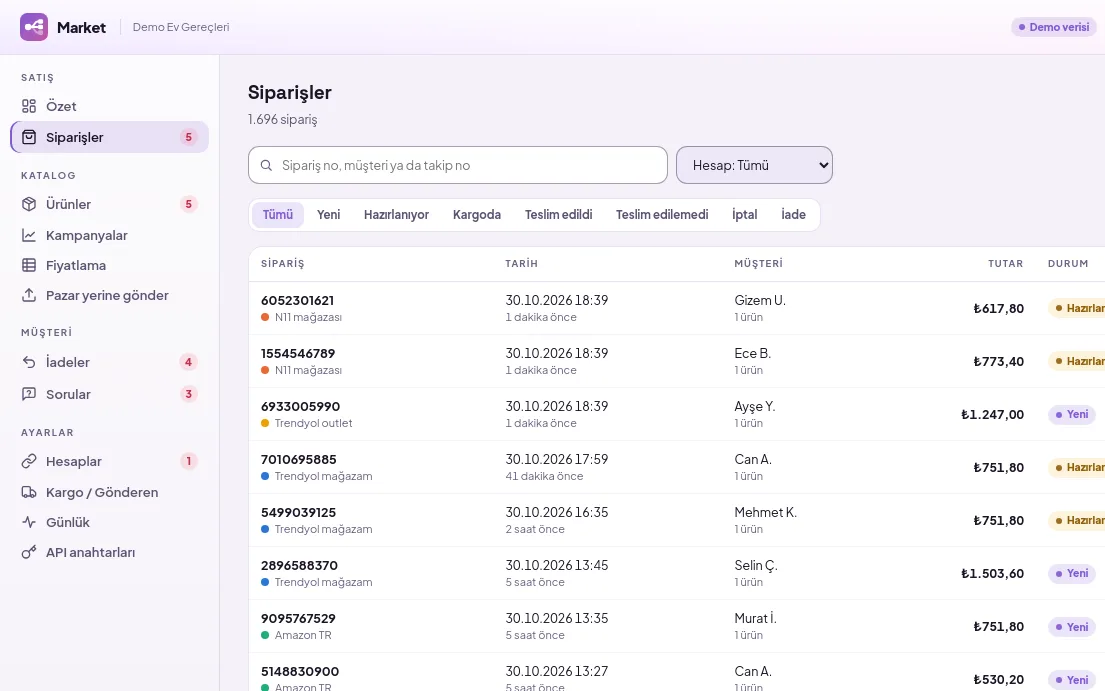The image size is (1105, 691).
Task: Open Kampanyalar chart icon
Action: point(29,235)
